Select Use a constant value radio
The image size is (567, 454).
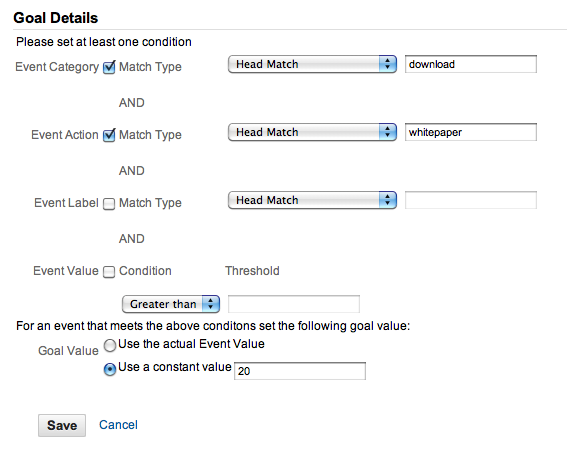(x=110, y=369)
